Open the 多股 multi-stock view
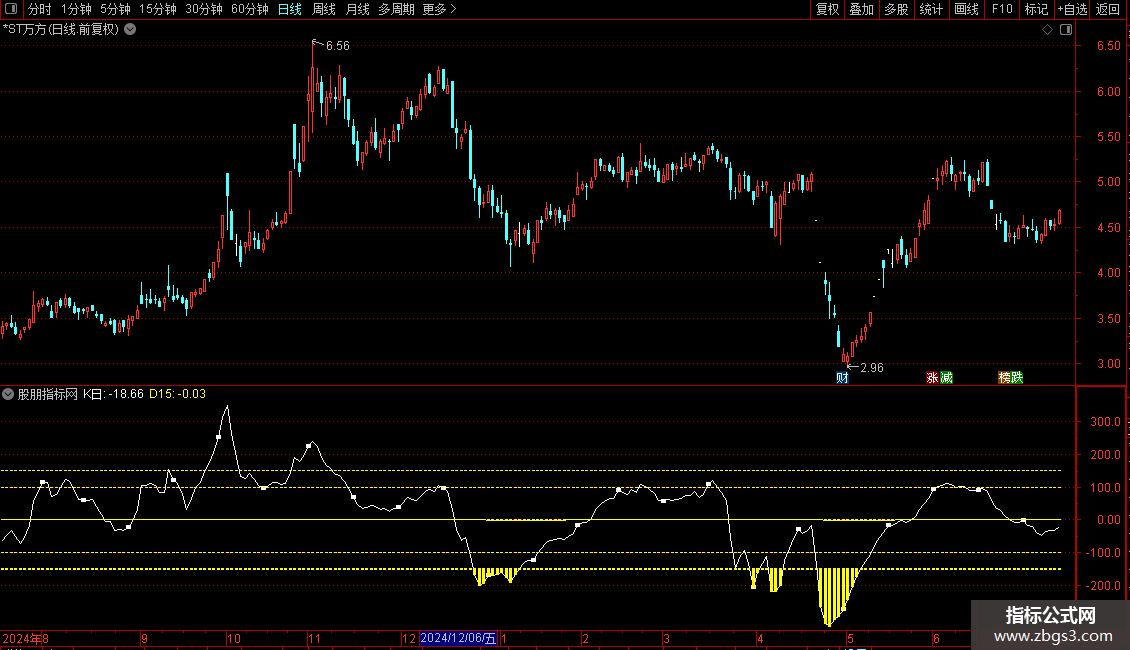 click(896, 9)
